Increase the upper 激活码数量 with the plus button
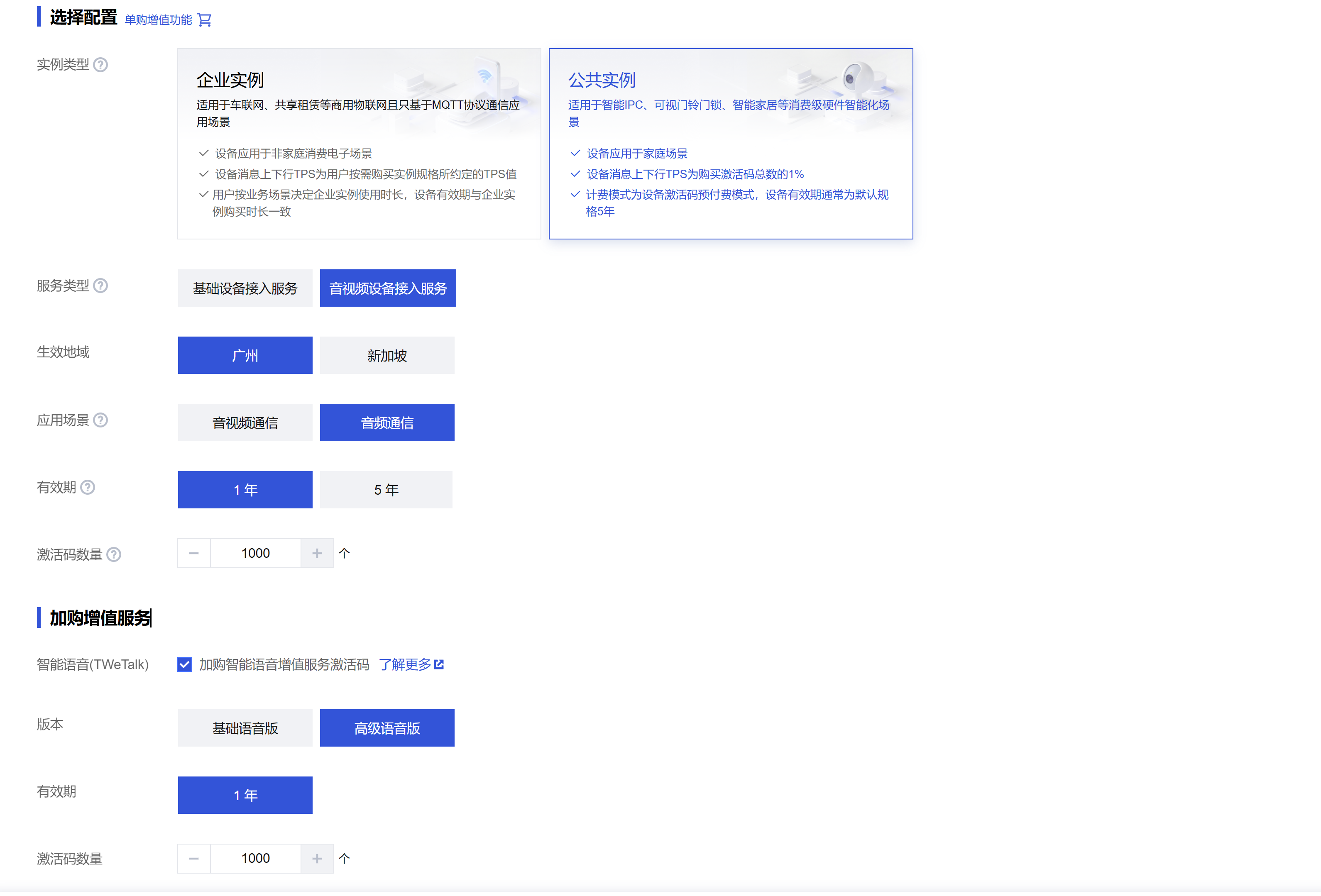This screenshot has height=896, width=1321. tap(317, 553)
